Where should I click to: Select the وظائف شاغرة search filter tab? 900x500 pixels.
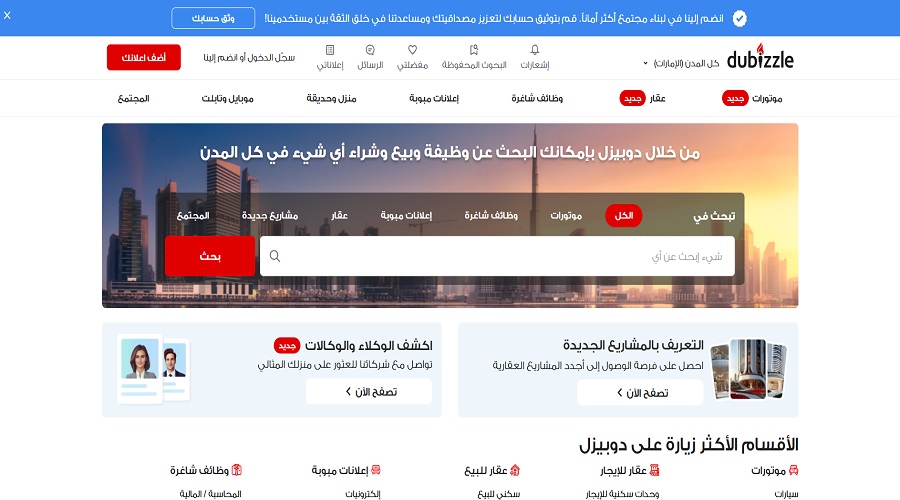491,215
